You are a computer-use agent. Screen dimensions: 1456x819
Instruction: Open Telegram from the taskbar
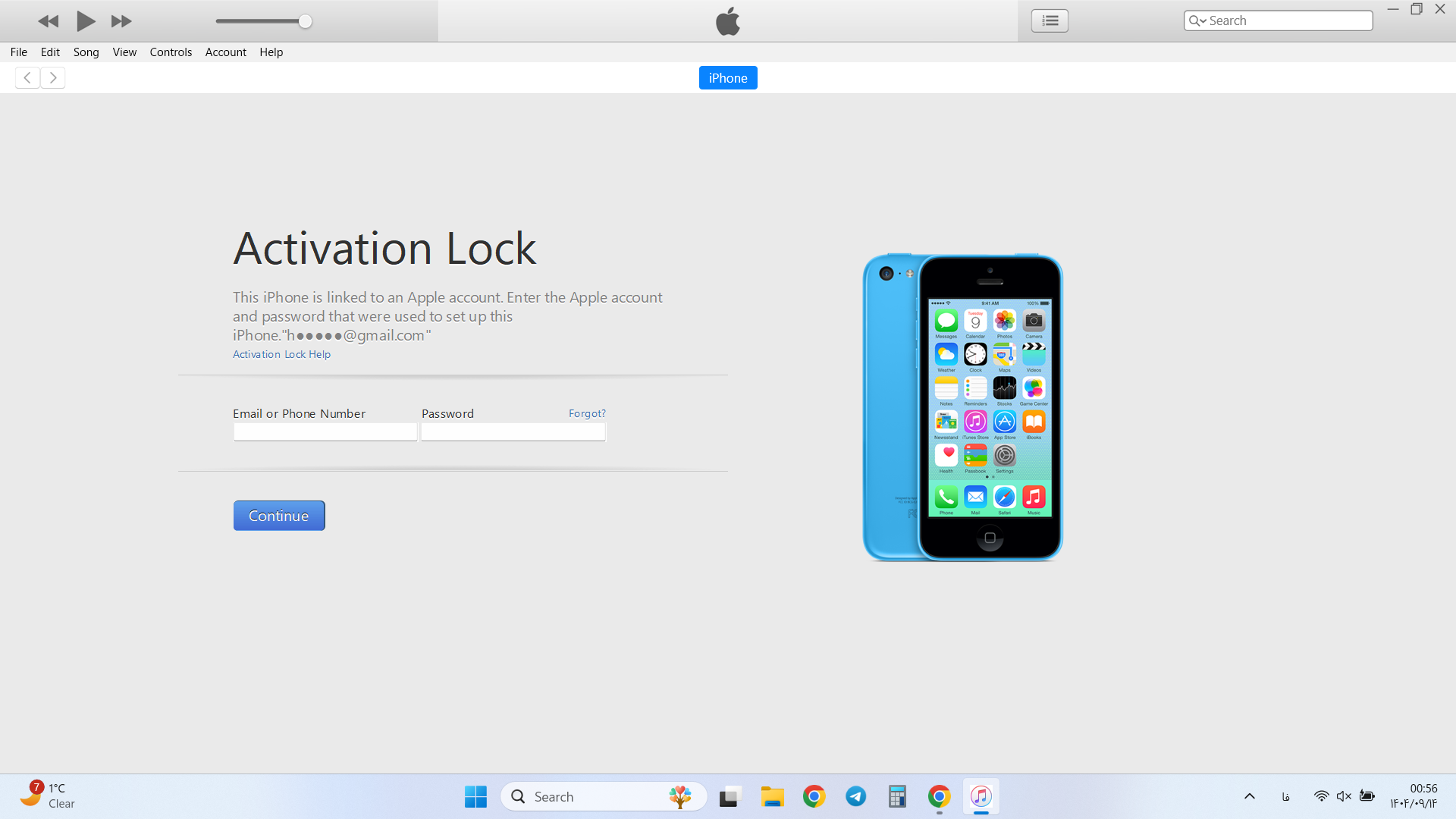[x=856, y=796]
